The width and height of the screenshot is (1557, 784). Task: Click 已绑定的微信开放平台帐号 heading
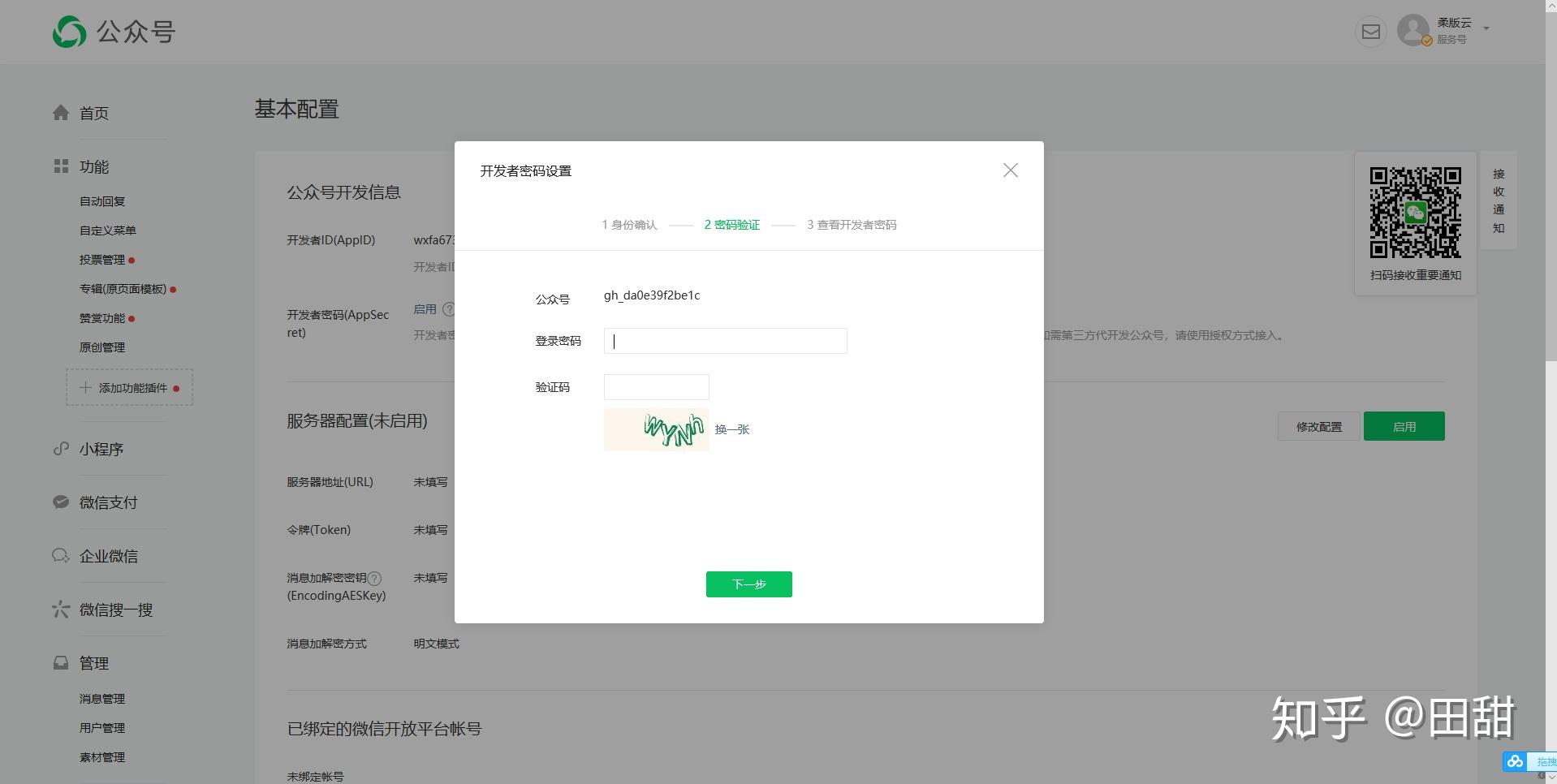385,729
